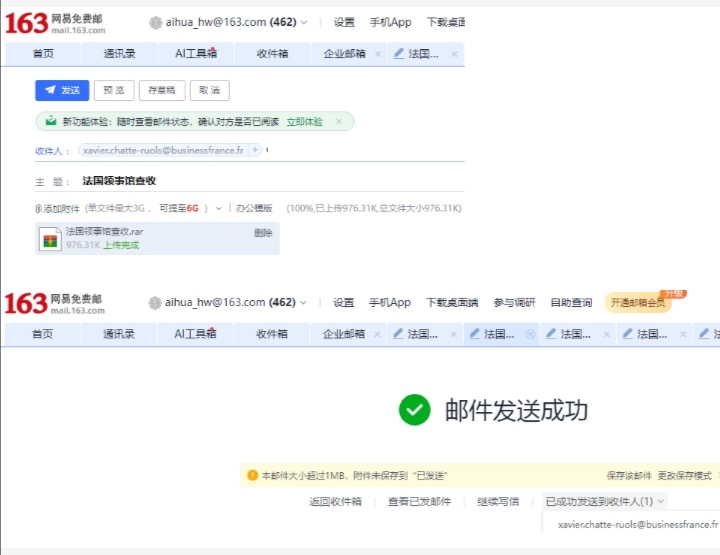Open the 收件箱 tab in the compose screen
720x555 pixels.
pyautogui.click(x=272, y=54)
